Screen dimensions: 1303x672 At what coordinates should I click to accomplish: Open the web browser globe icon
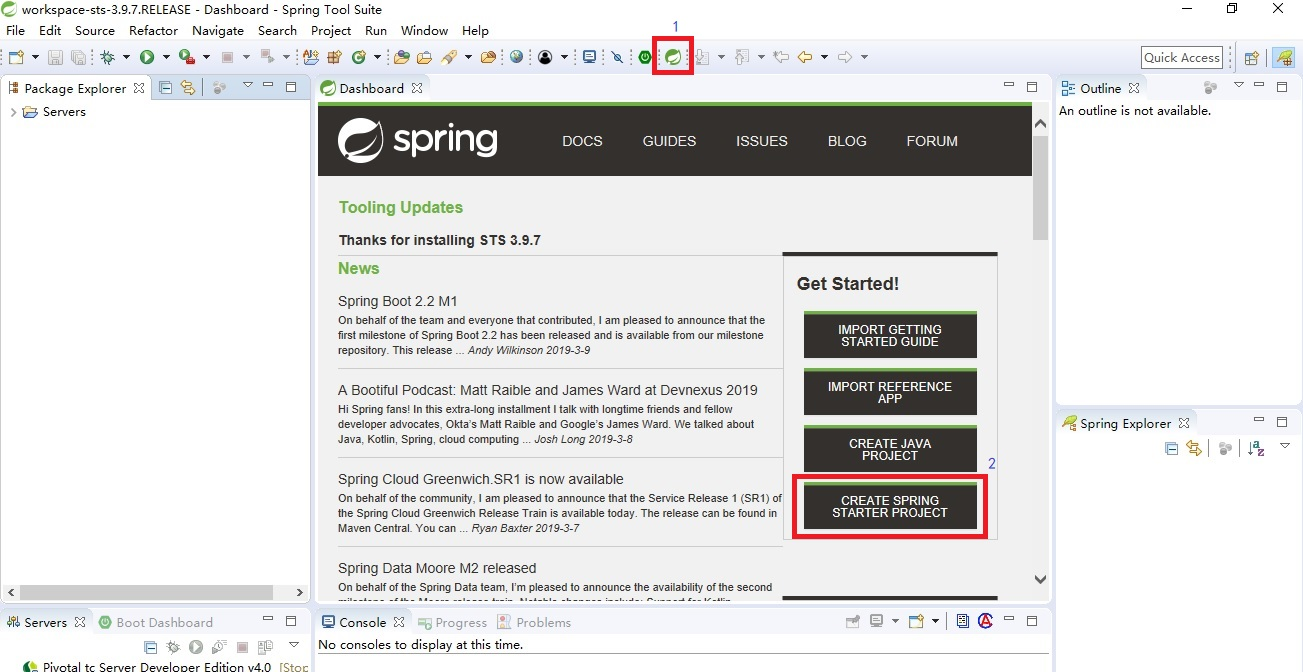(x=516, y=57)
